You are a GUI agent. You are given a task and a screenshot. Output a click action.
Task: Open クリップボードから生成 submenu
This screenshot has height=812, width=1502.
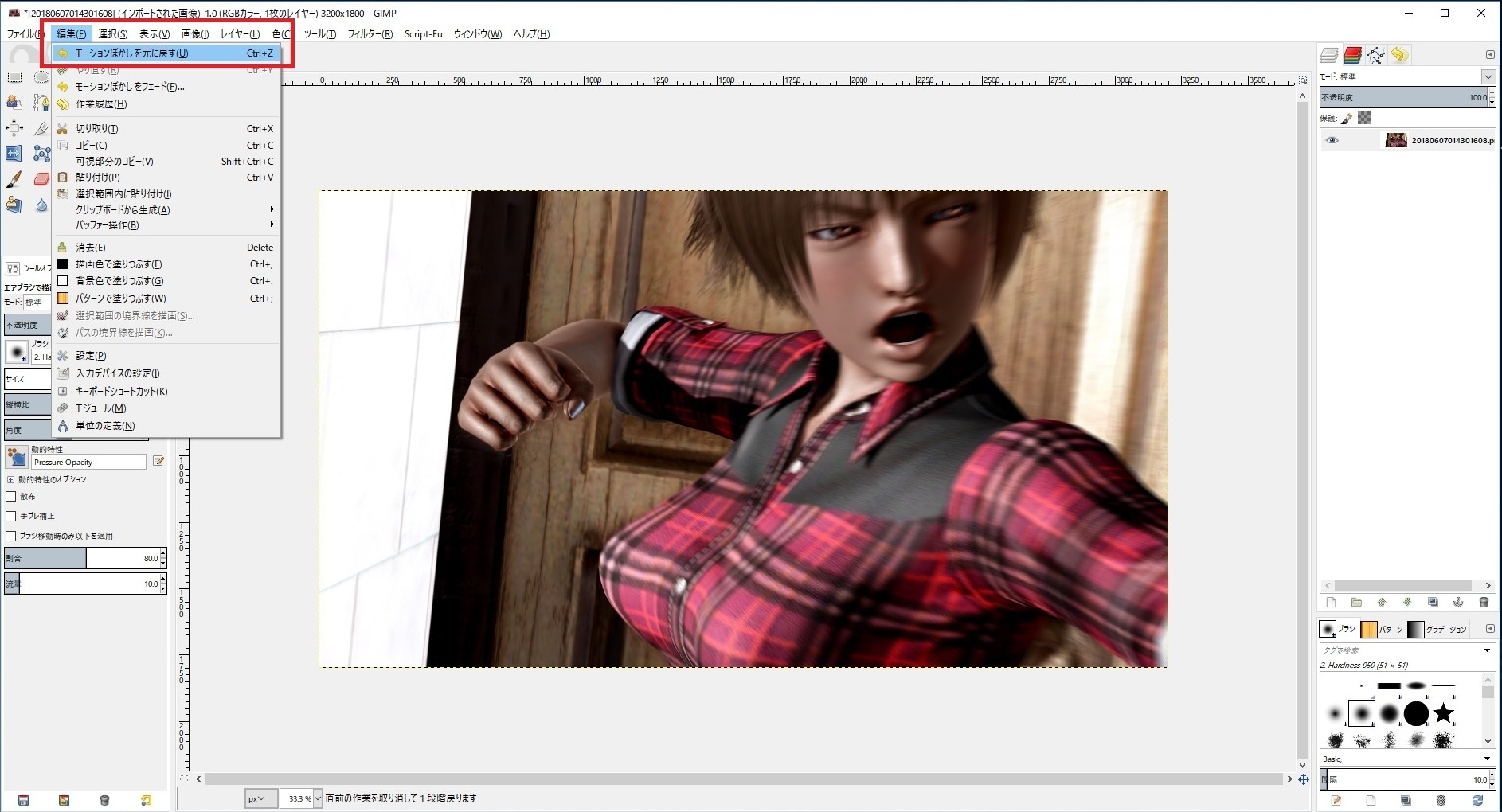pos(166,210)
